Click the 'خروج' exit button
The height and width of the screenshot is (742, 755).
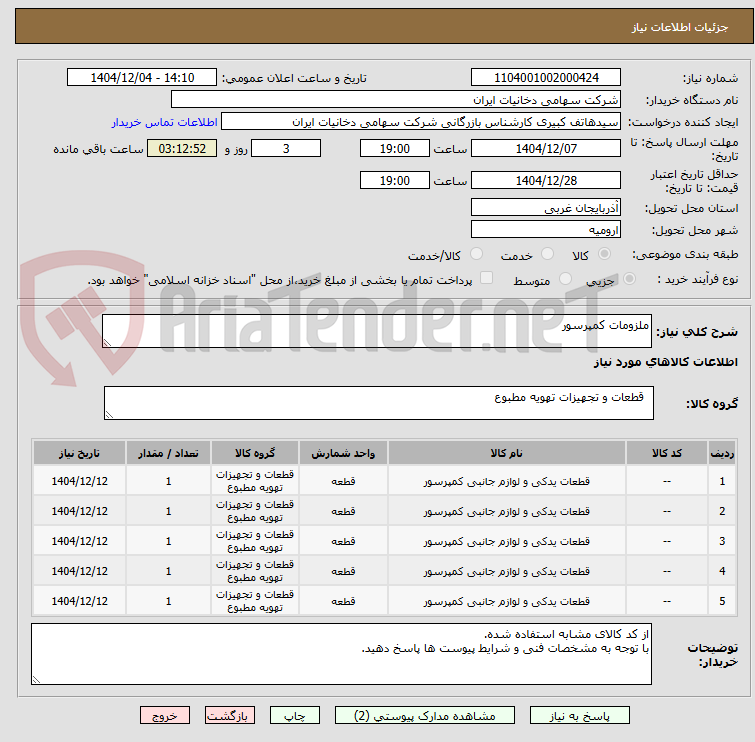pos(165,716)
